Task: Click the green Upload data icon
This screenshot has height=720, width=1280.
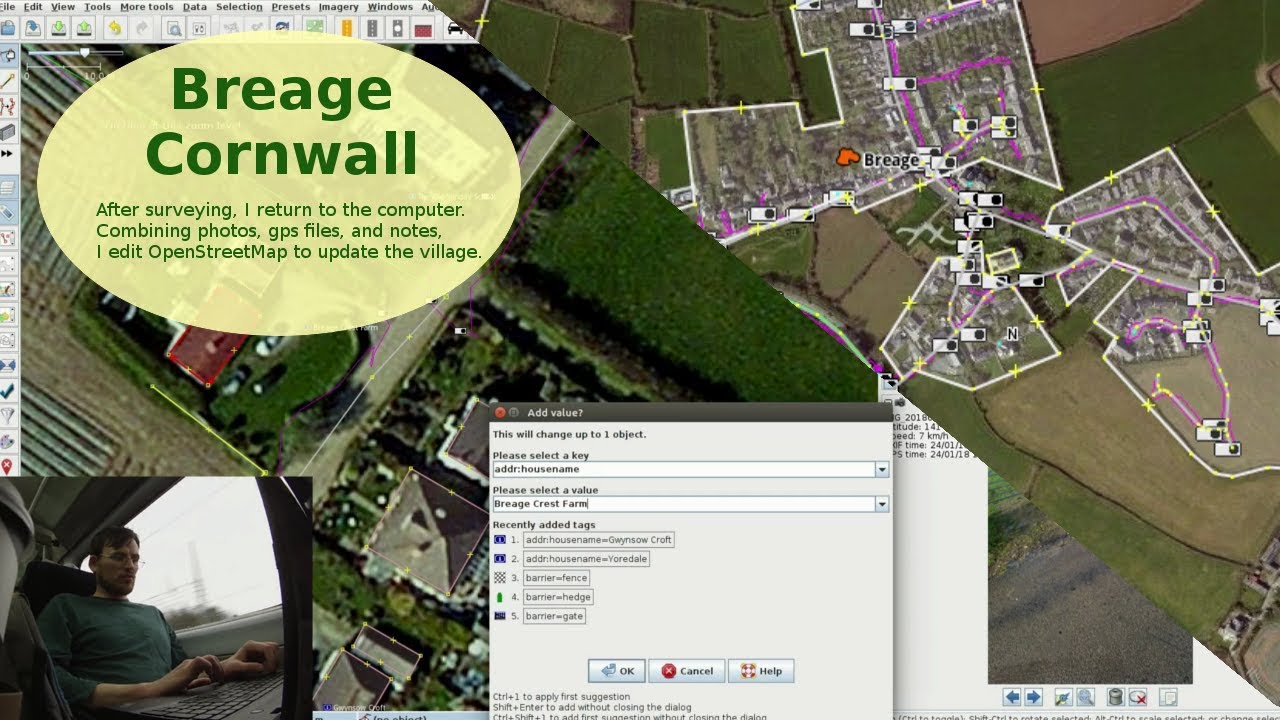Action: coord(84,27)
